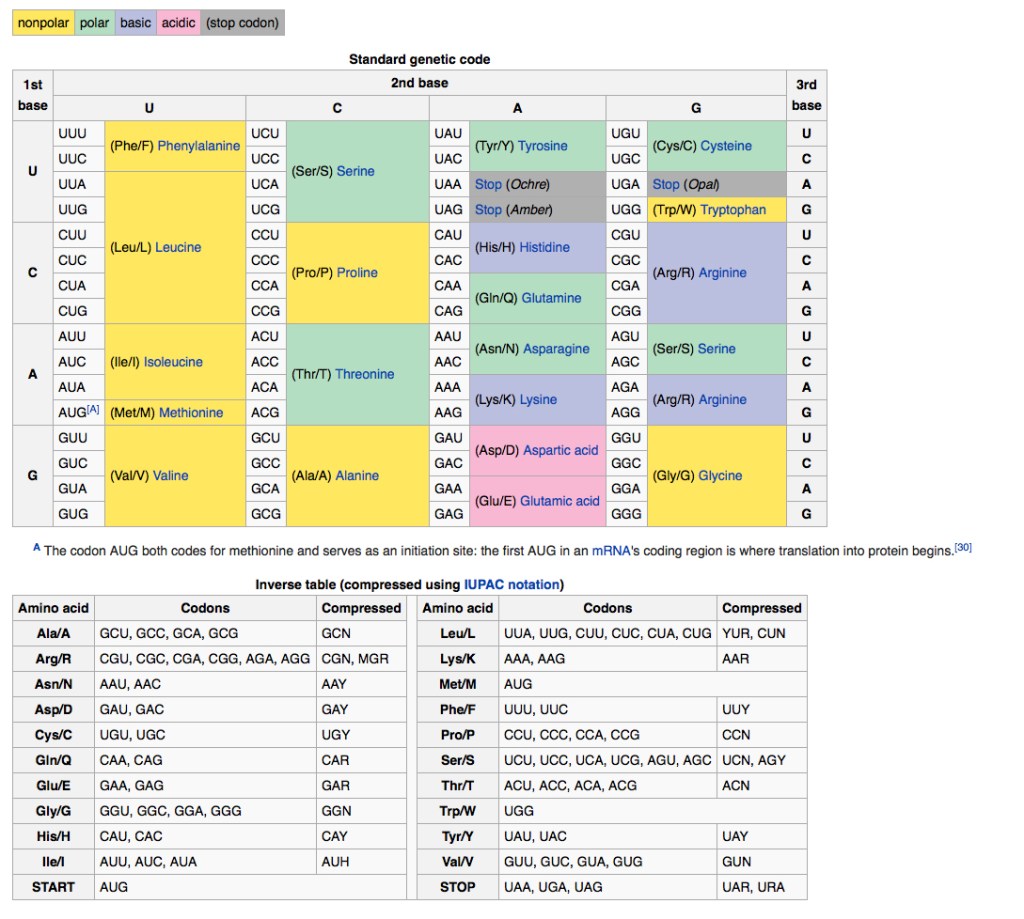1024x919 pixels.
Task: Click the Histidine link
Action: pyautogui.click(x=544, y=247)
